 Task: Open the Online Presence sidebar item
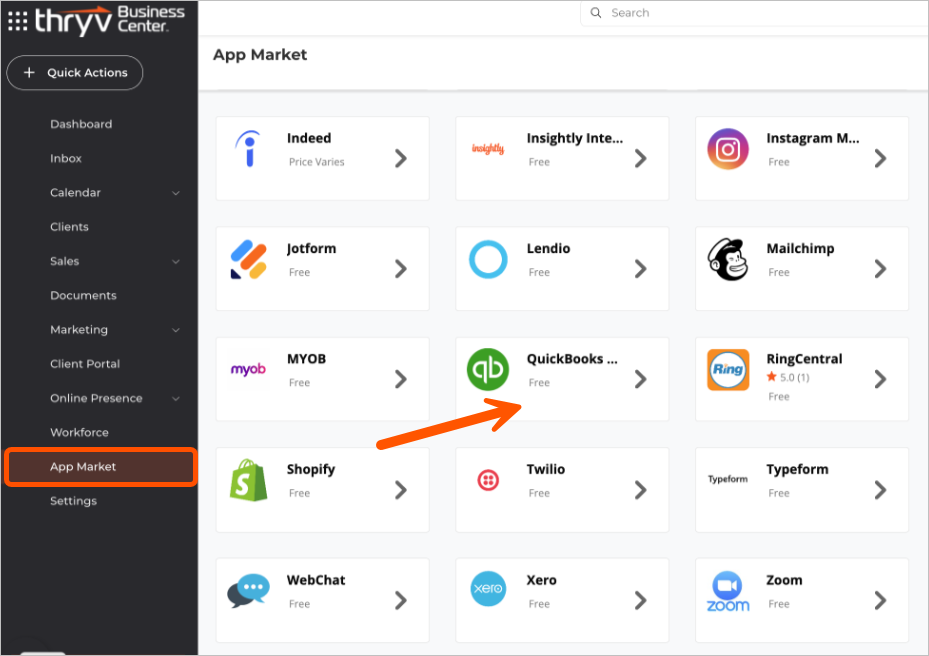coord(96,398)
